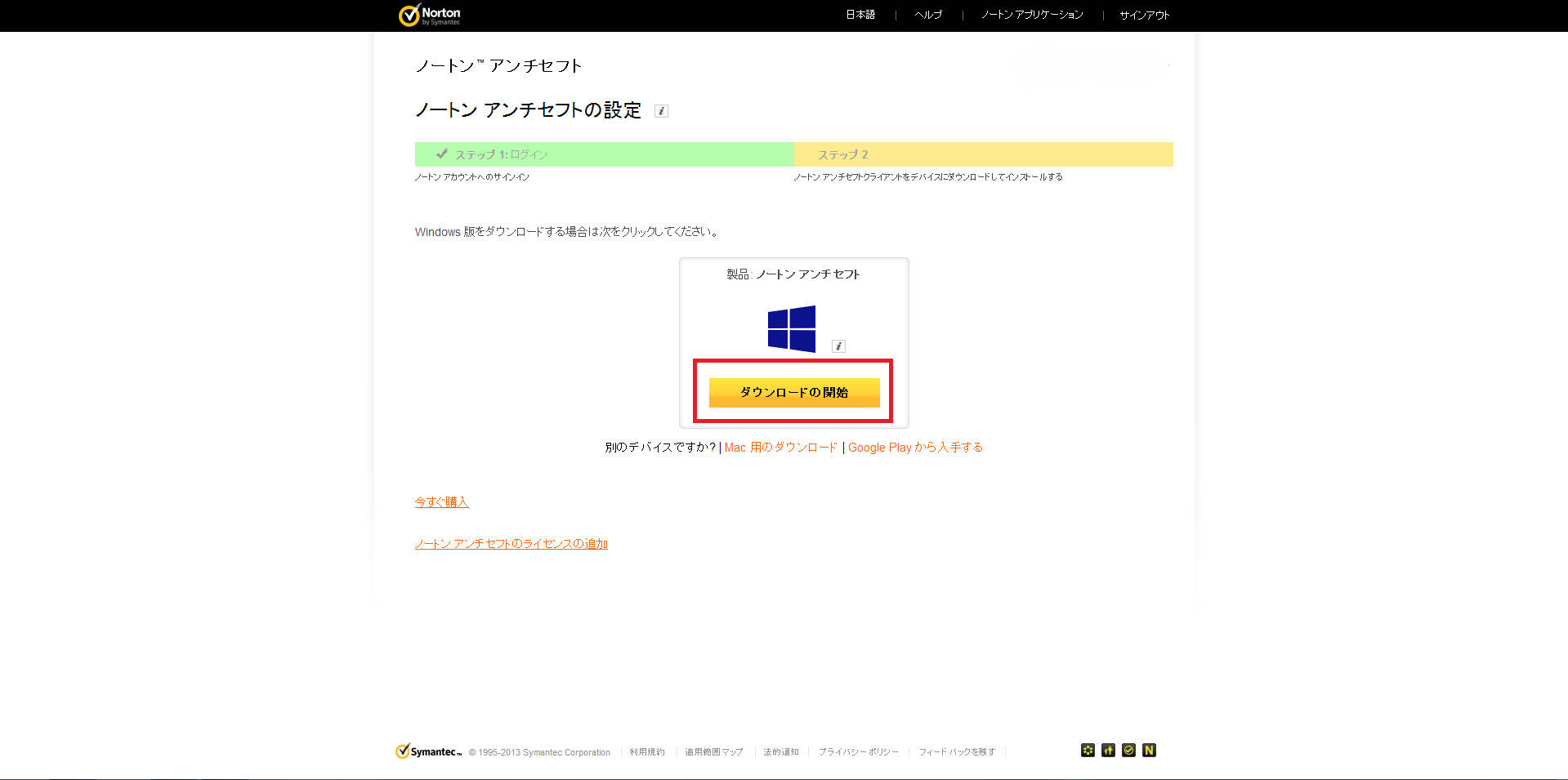Click the 別のデバイスですか? text
This screenshot has width=1568, height=780.
[x=660, y=448]
